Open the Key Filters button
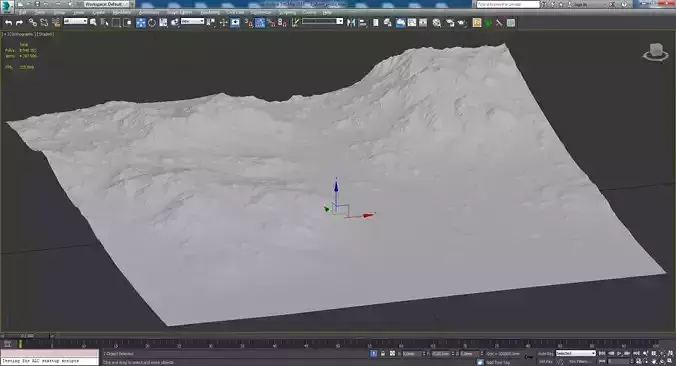 coord(581,361)
